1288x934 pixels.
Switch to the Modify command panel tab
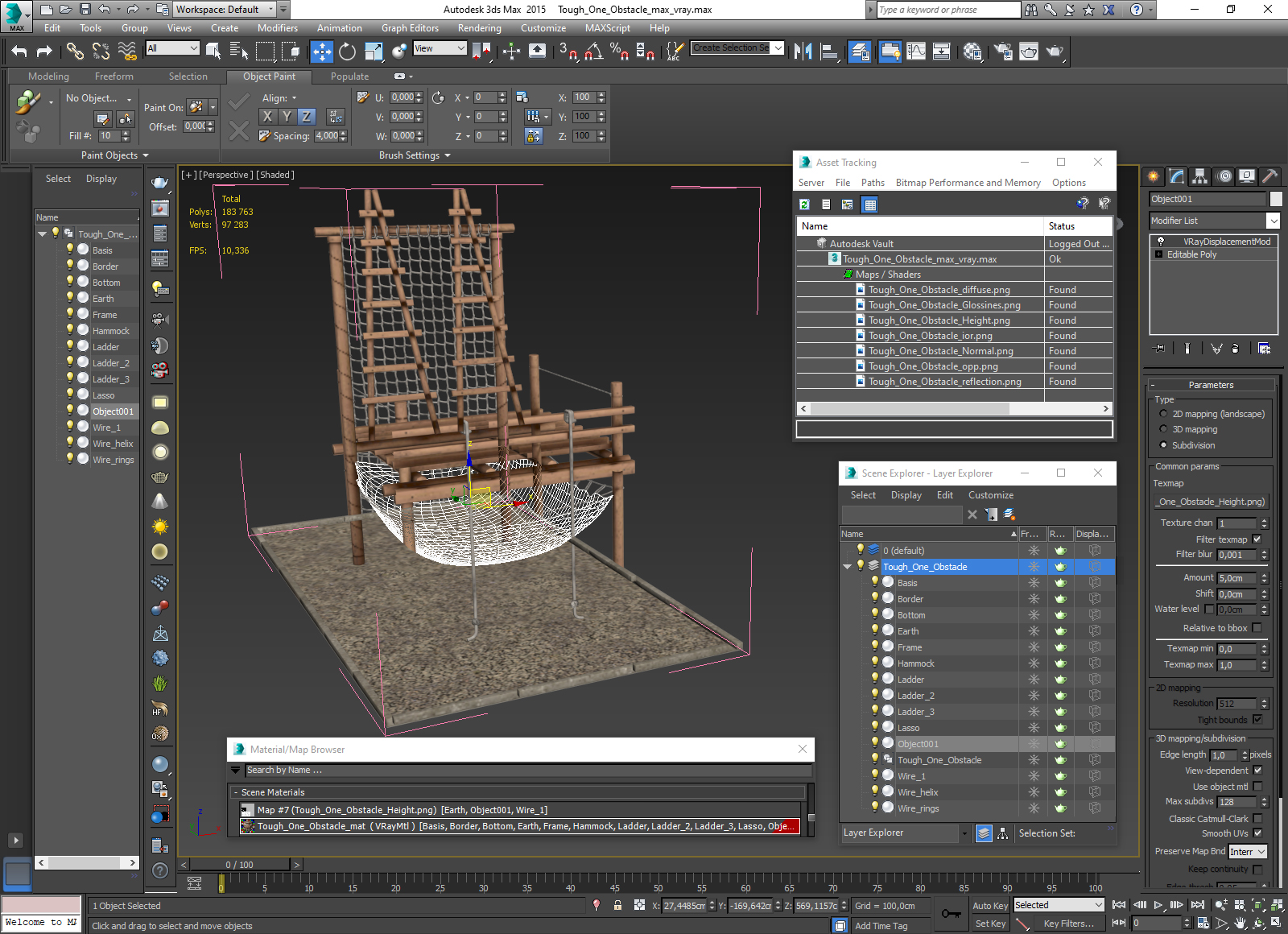1177,176
